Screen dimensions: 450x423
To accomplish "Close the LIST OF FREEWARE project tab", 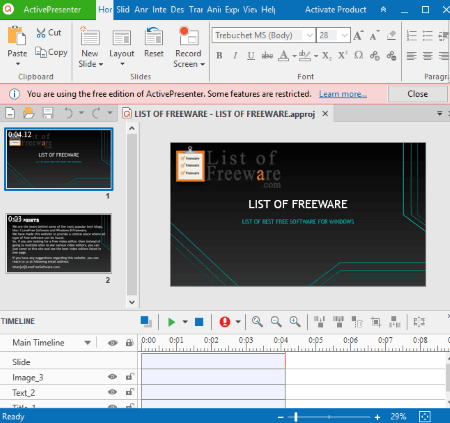I will [x=325, y=114].
